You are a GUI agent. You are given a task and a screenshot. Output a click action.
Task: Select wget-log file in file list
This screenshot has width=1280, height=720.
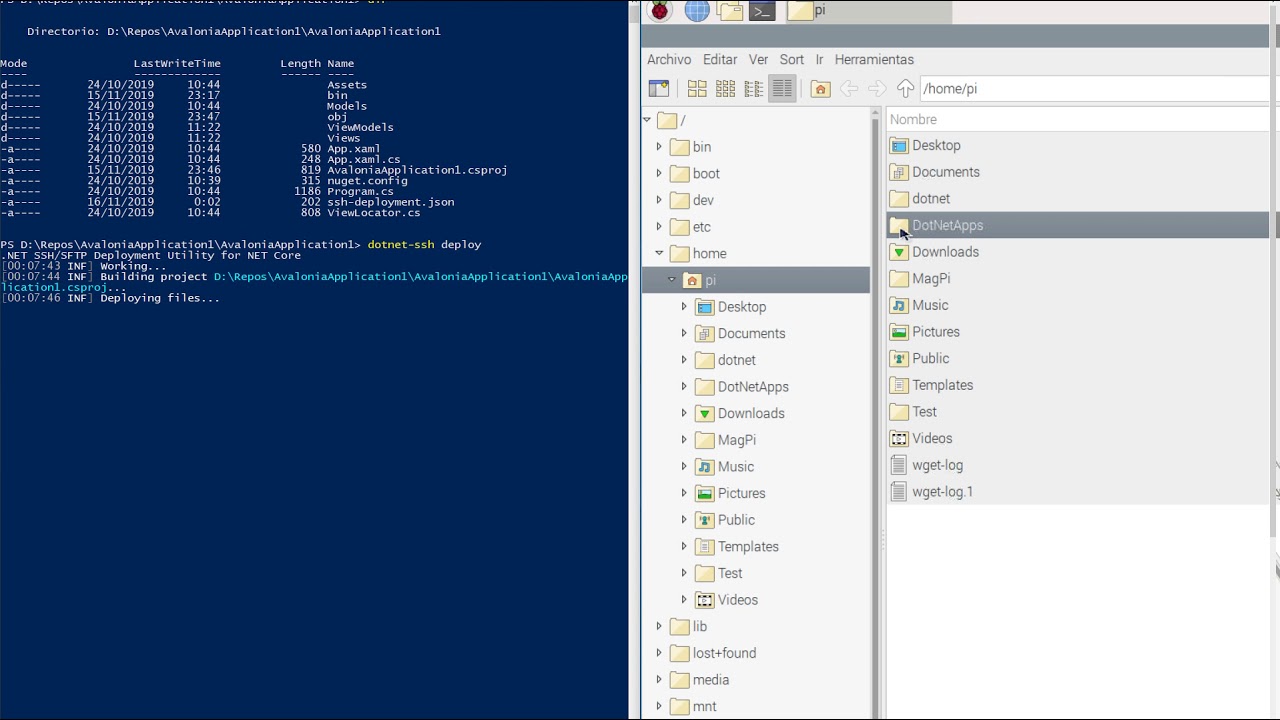coord(1078,465)
